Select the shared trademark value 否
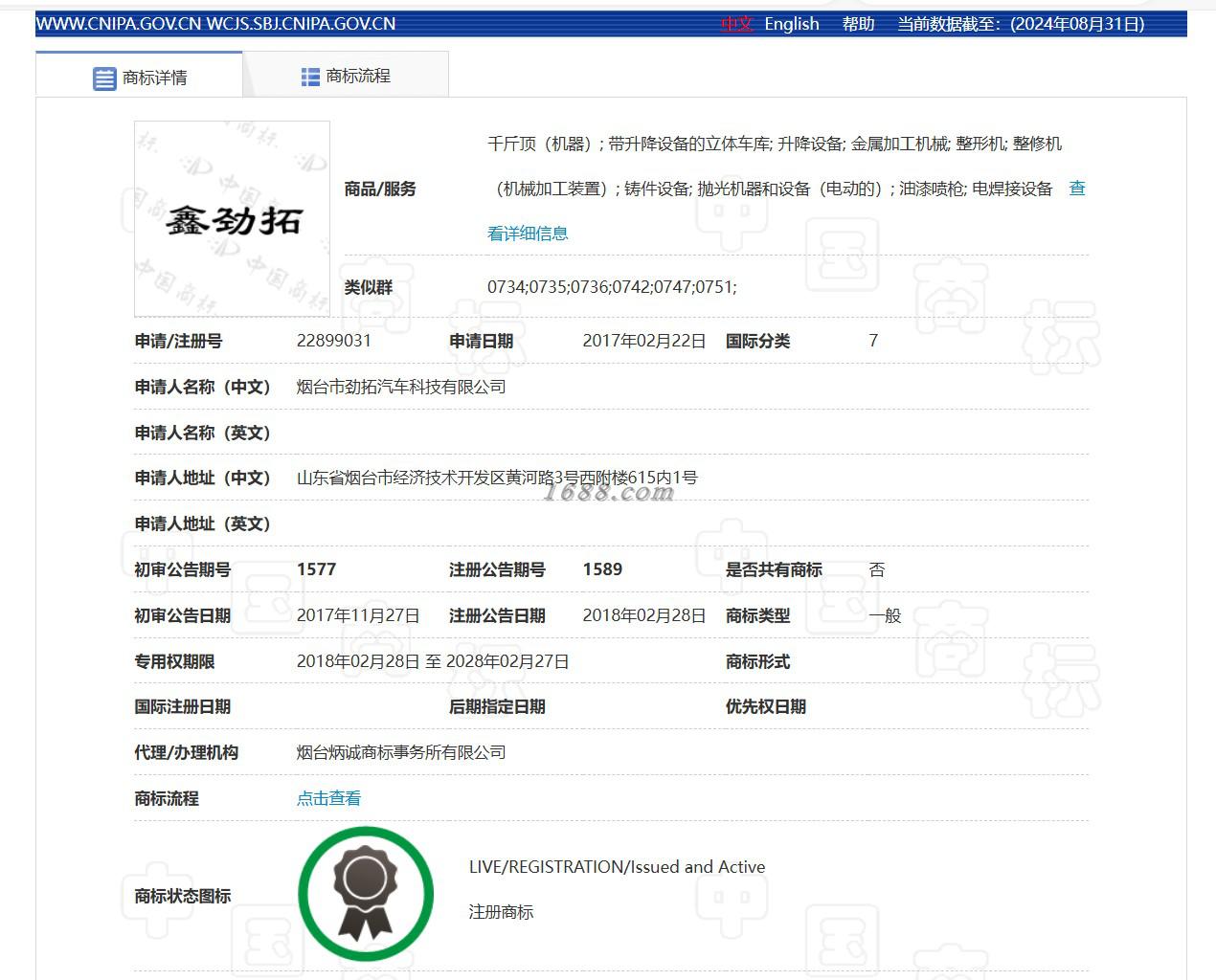This screenshot has height=980, width=1216. [x=877, y=569]
